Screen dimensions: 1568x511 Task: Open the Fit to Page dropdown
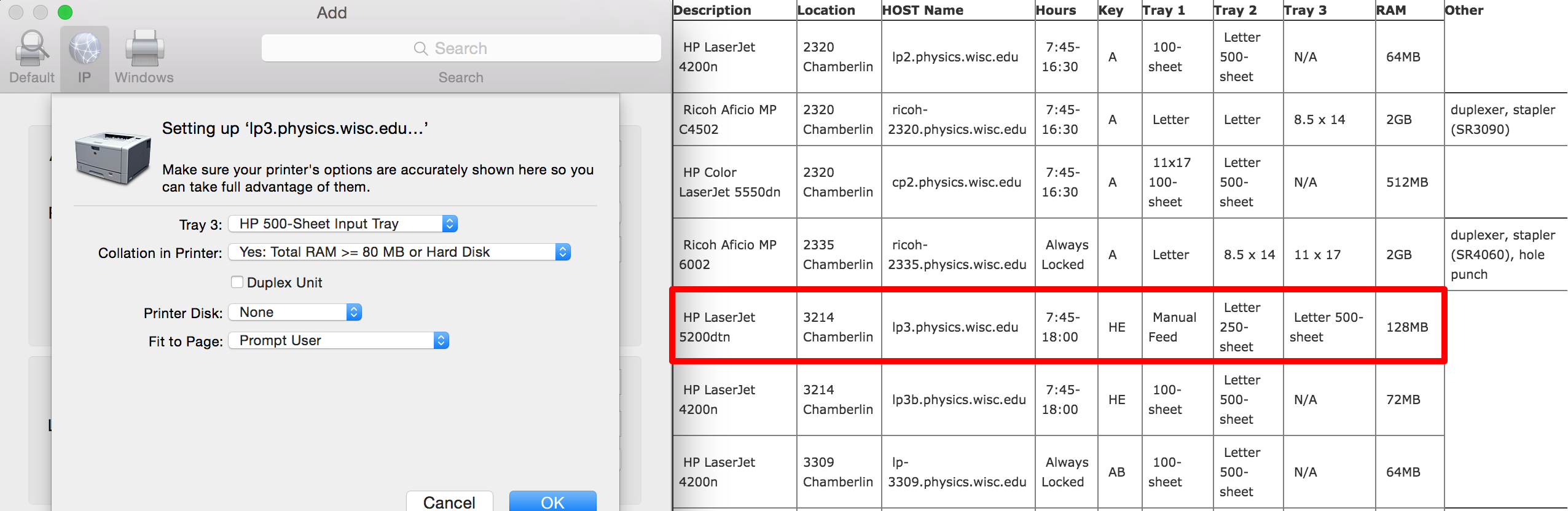click(x=339, y=340)
